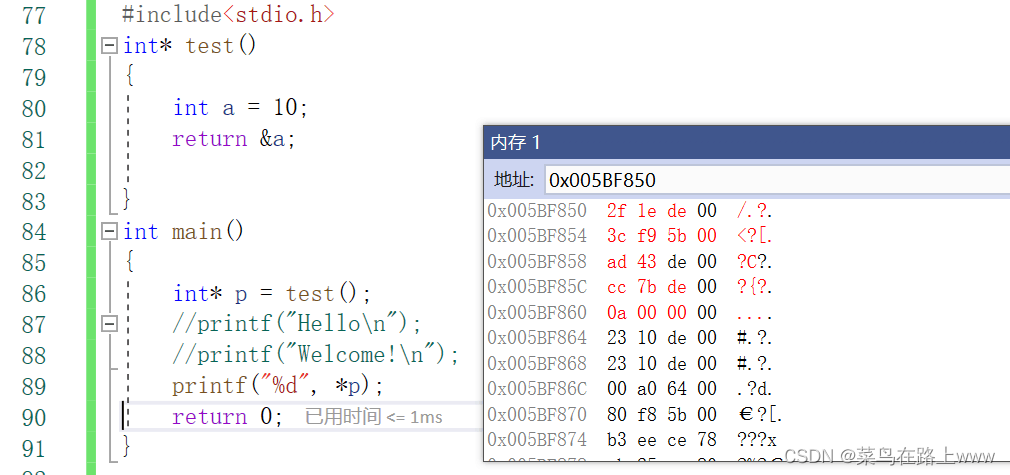The image size is (1010, 475).
Task: Collapse the commented printf block at line 87
Action: click(110, 324)
